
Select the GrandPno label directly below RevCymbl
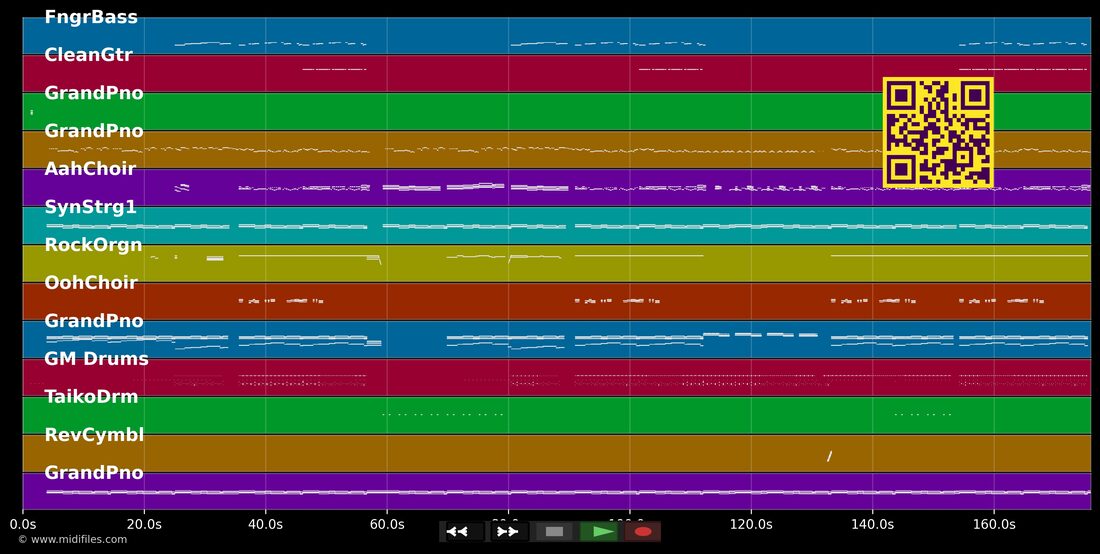[x=94, y=473]
